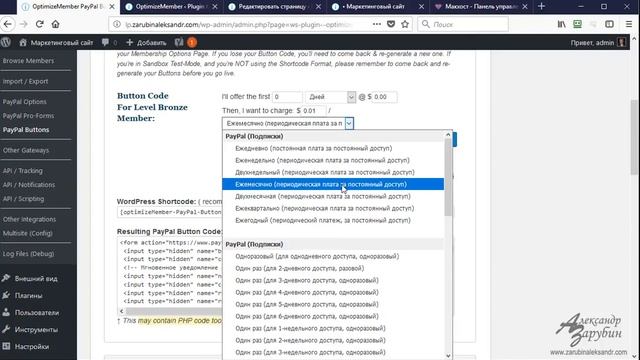
Task: Open Log Files (Debug) menu item
Action: pyautogui.click(x=28, y=254)
